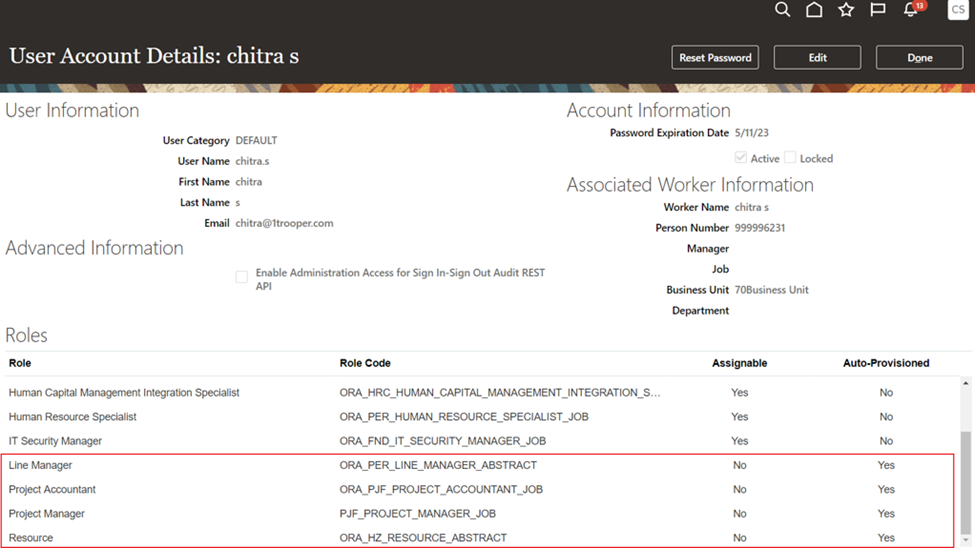Enable Administration Access for Audit REST API
975x548 pixels.
242,277
